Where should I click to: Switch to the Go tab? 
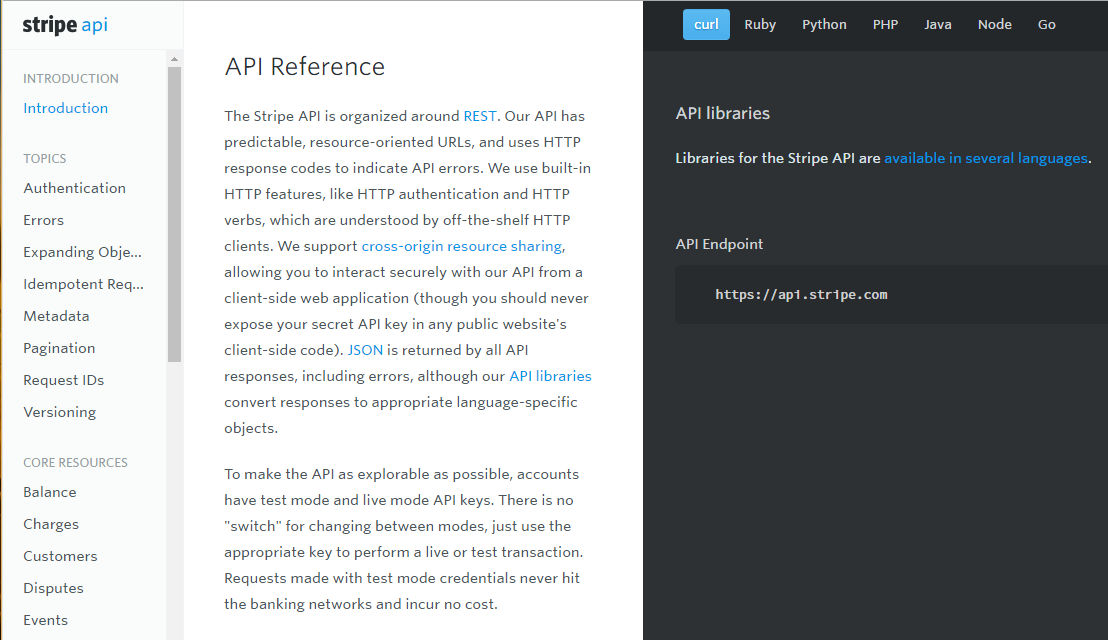(1047, 25)
